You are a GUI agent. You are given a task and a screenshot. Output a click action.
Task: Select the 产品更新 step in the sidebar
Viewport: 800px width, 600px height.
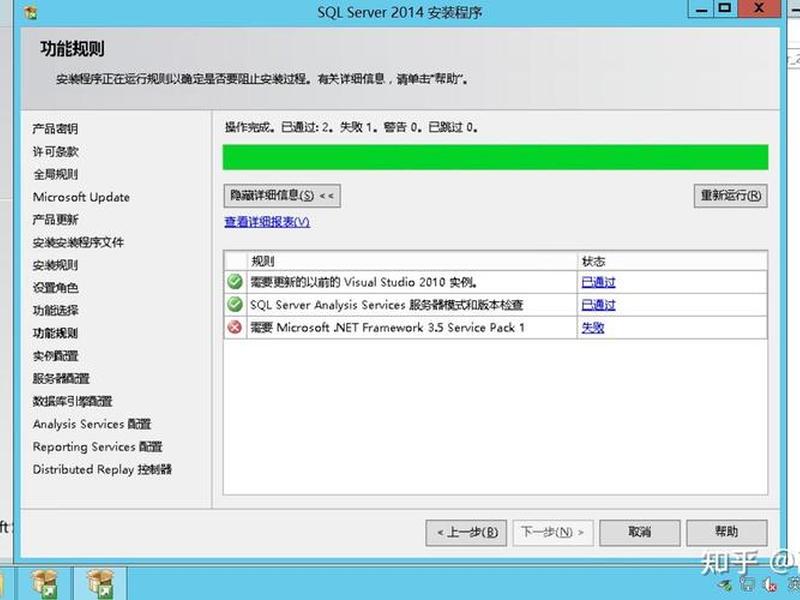55,219
